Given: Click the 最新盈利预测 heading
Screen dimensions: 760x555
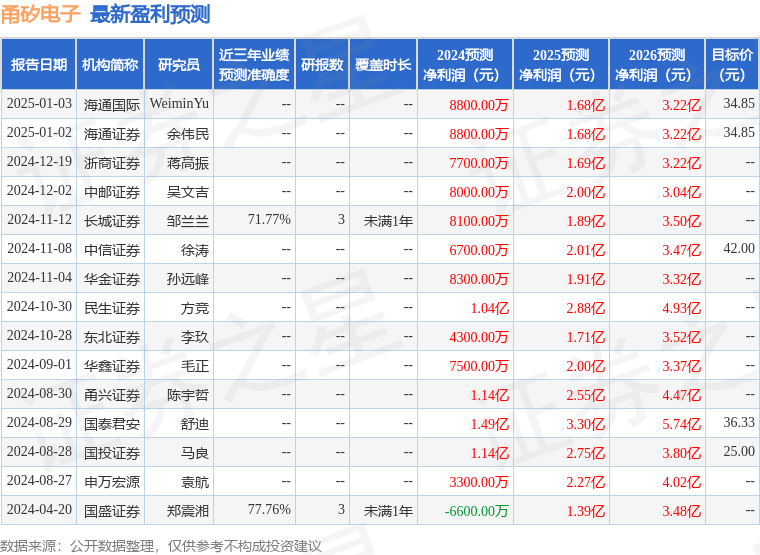Looking at the screenshot, I should click(150, 14).
